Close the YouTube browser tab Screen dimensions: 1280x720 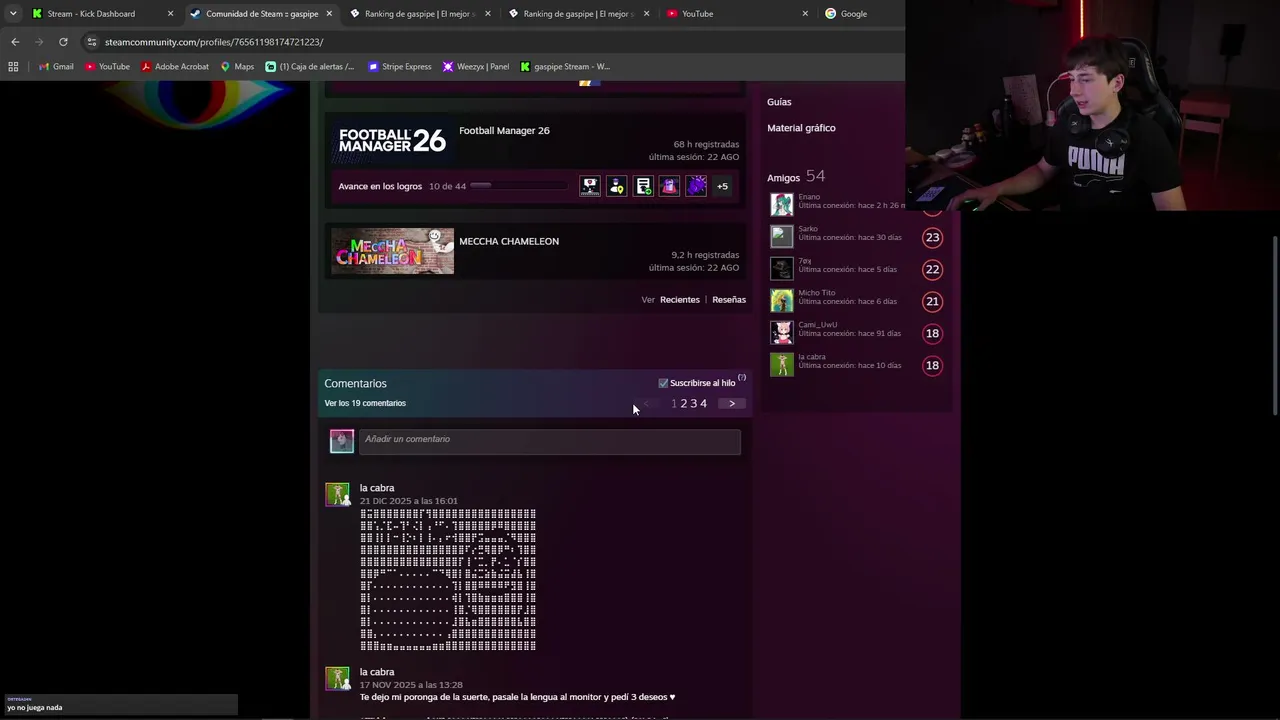pos(805,14)
